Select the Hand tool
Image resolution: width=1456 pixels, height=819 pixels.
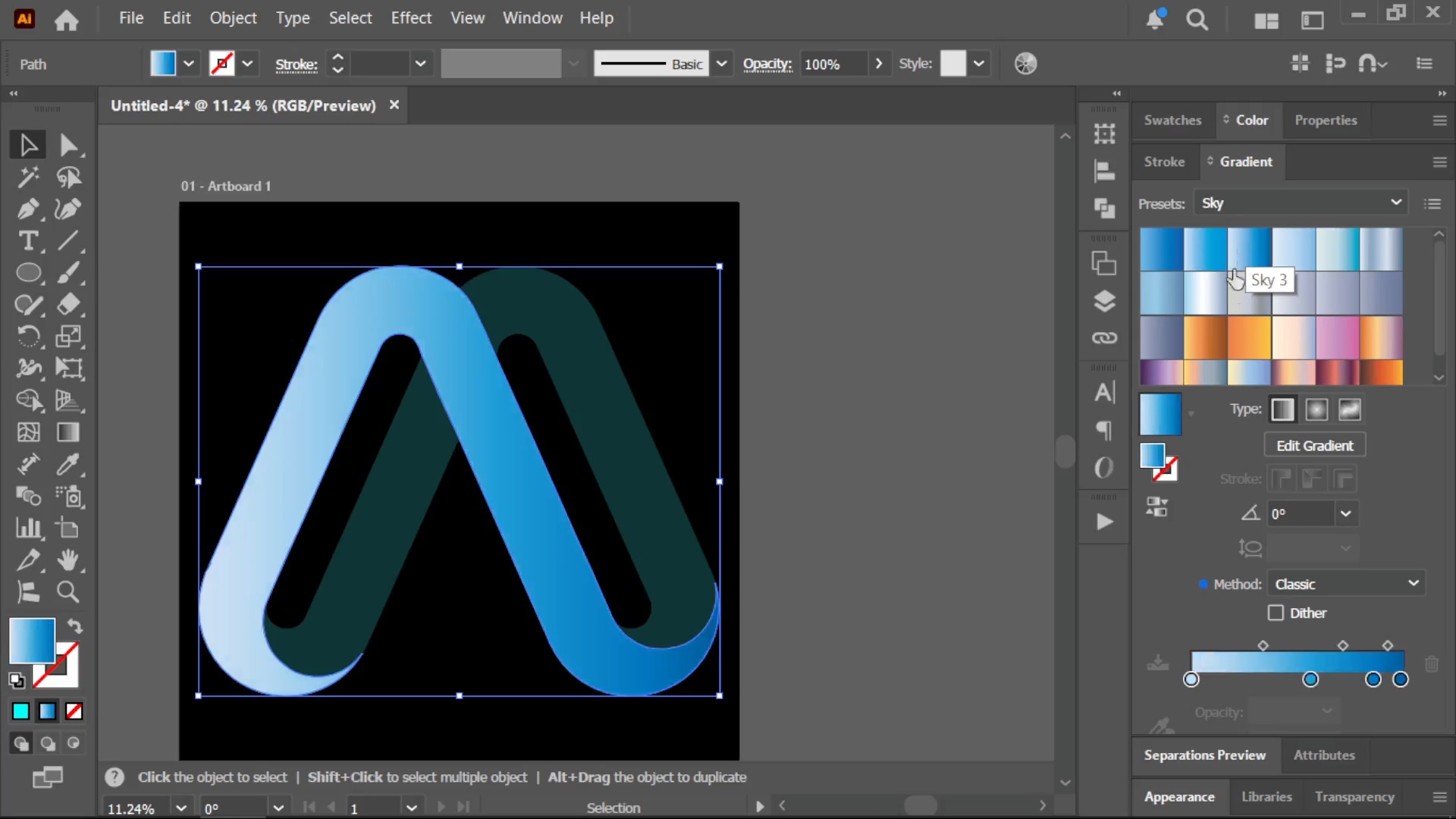[68, 560]
